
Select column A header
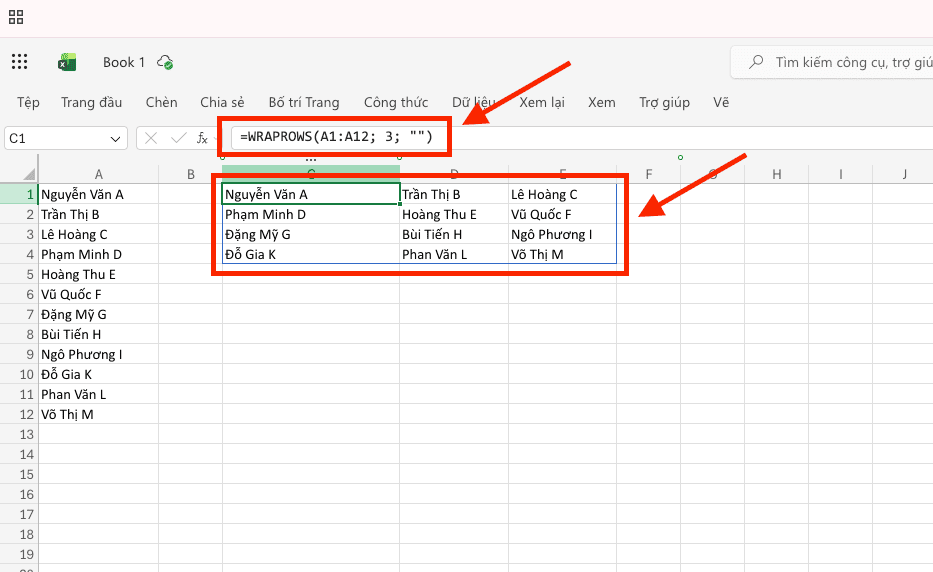point(99,174)
